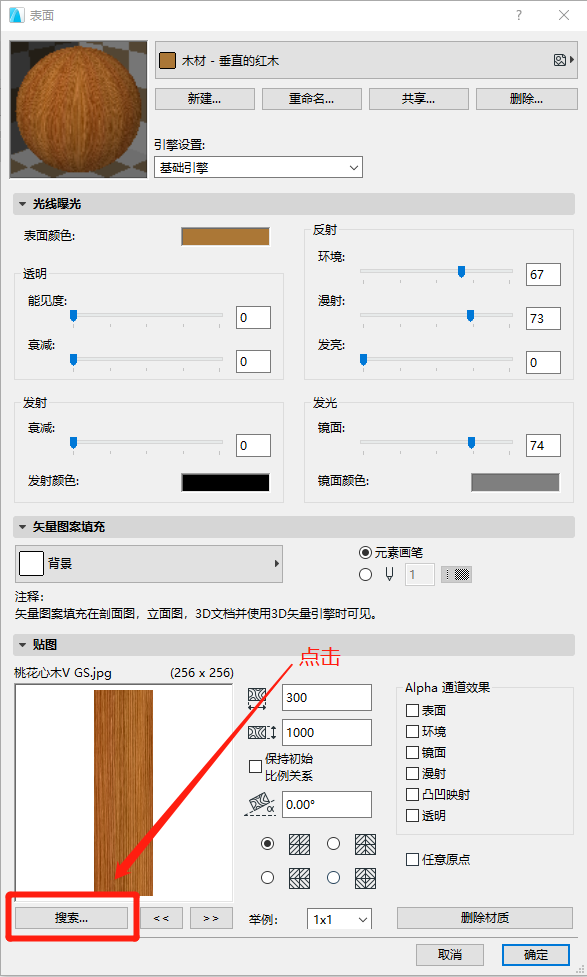Check Alpha channel 凸凹映射 checkbox
Screen dimensions: 587x977
(412, 794)
